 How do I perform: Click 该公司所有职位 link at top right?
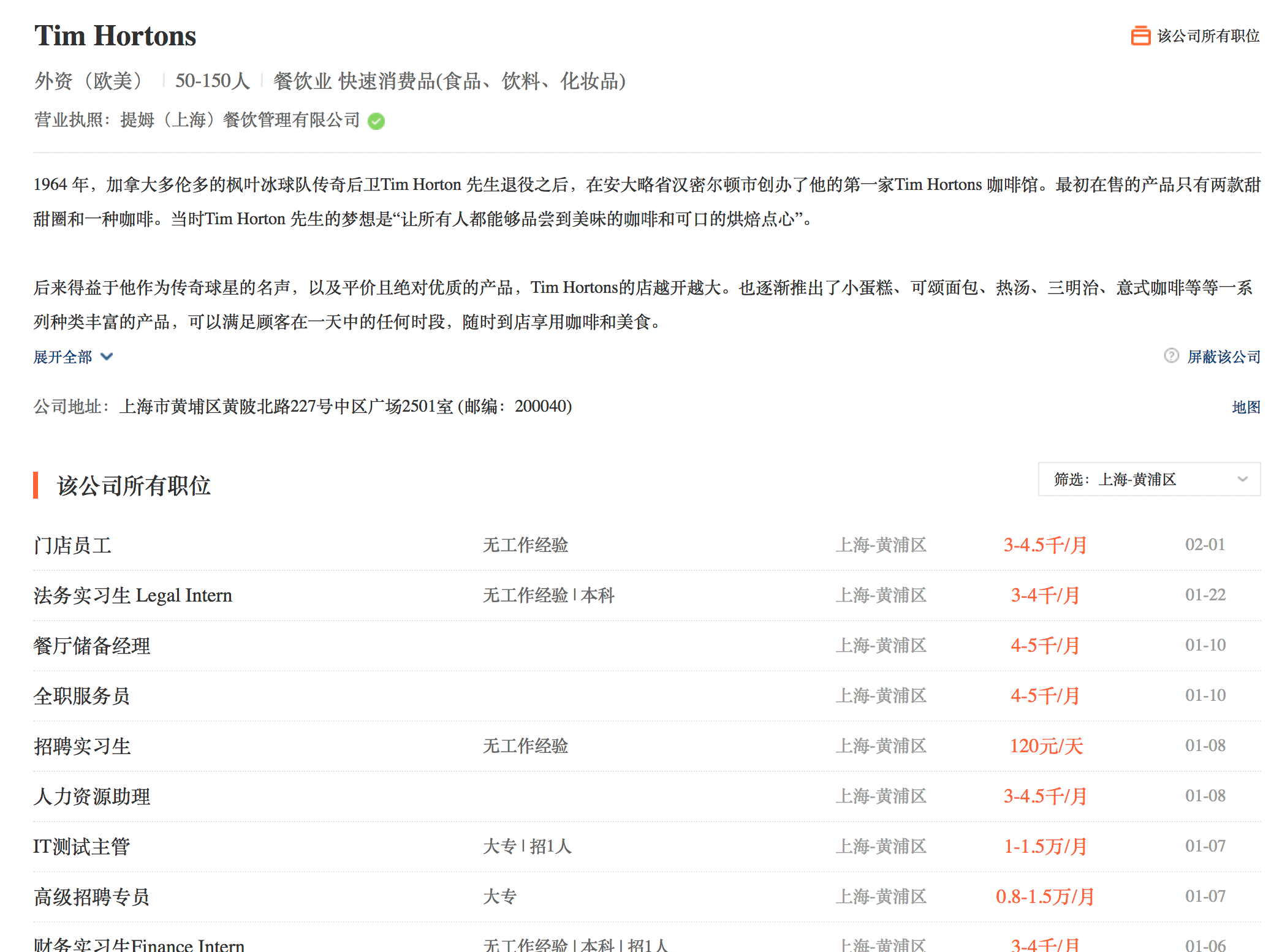(1208, 36)
